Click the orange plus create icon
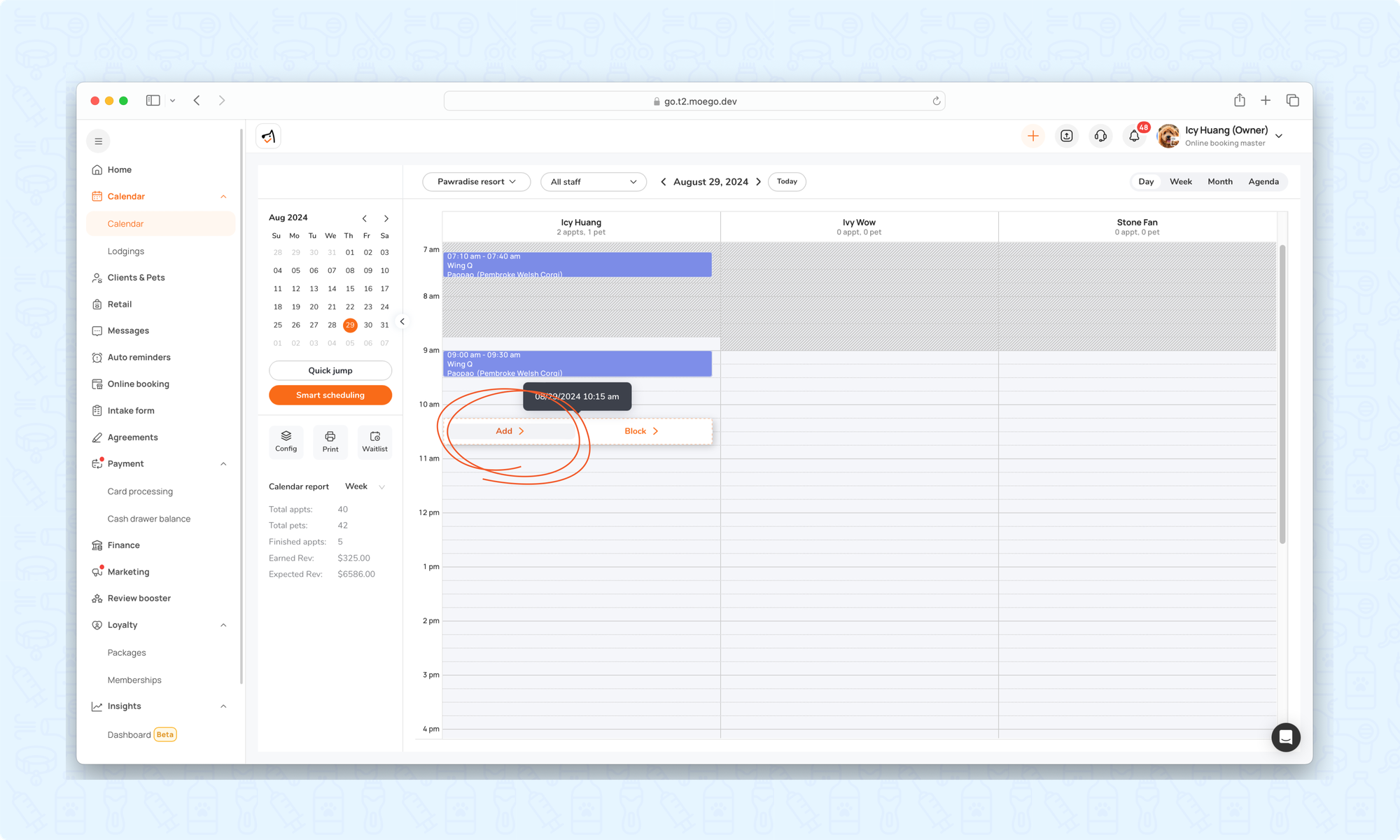The height and width of the screenshot is (840, 1400). pos(1032,136)
